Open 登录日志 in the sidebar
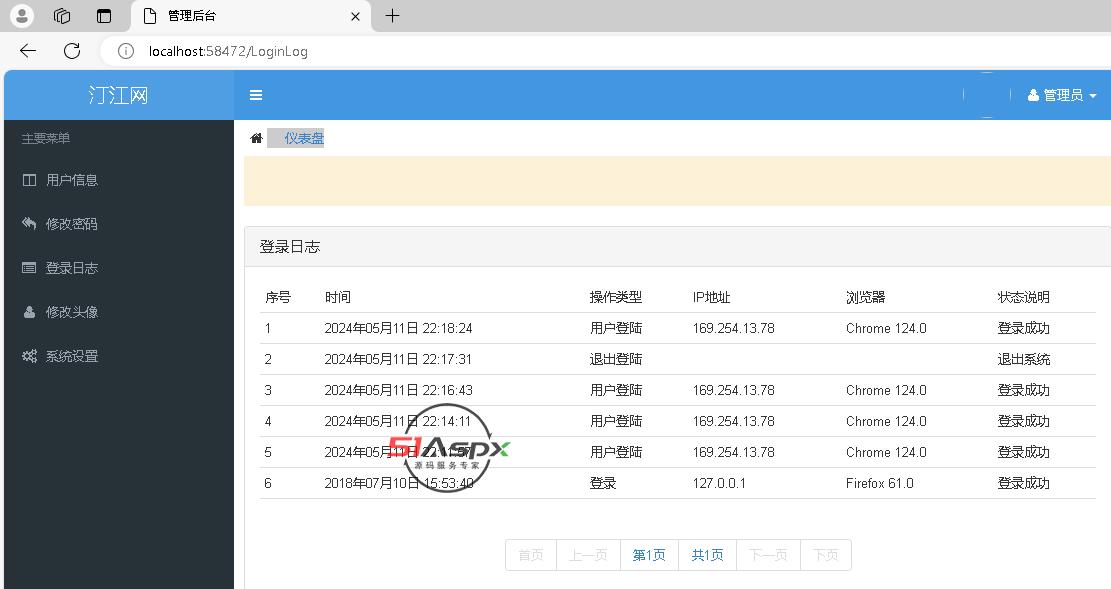The height and width of the screenshot is (589, 1111). (x=72, y=268)
